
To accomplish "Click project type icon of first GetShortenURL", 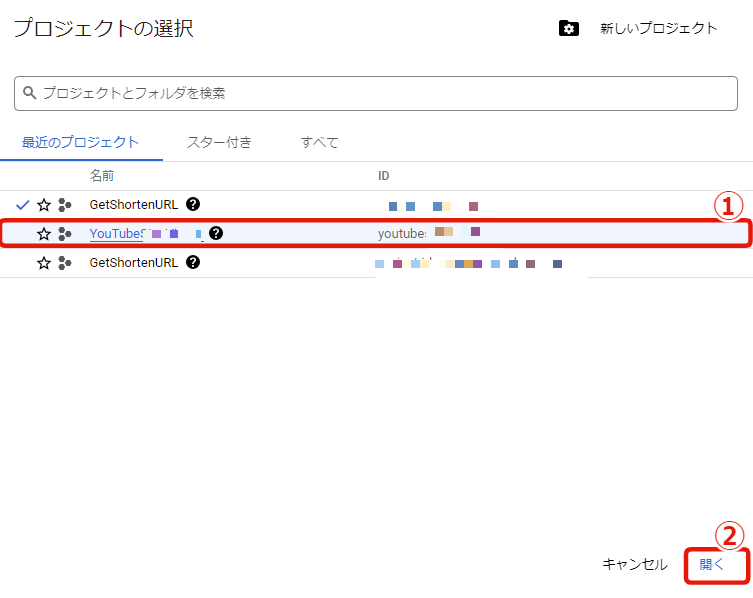I will [65, 205].
